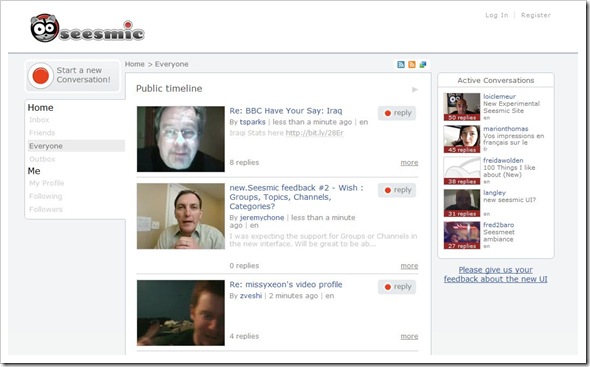The width and height of the screenshot is (590, 367).
Task: Open new.Seesmic feedback #2 post title
Action: coord(296,197)
